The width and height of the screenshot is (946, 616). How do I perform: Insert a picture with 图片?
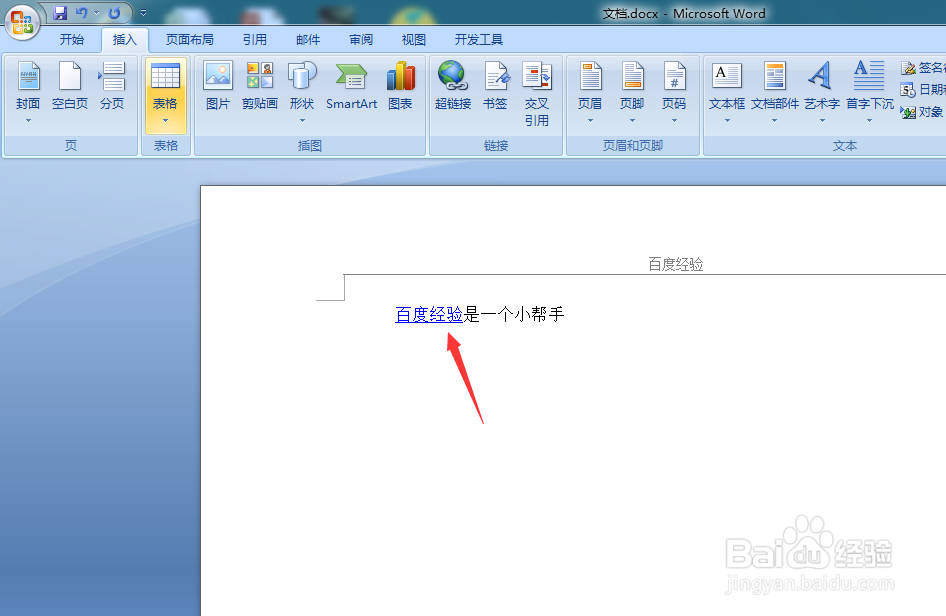(218, 86)
